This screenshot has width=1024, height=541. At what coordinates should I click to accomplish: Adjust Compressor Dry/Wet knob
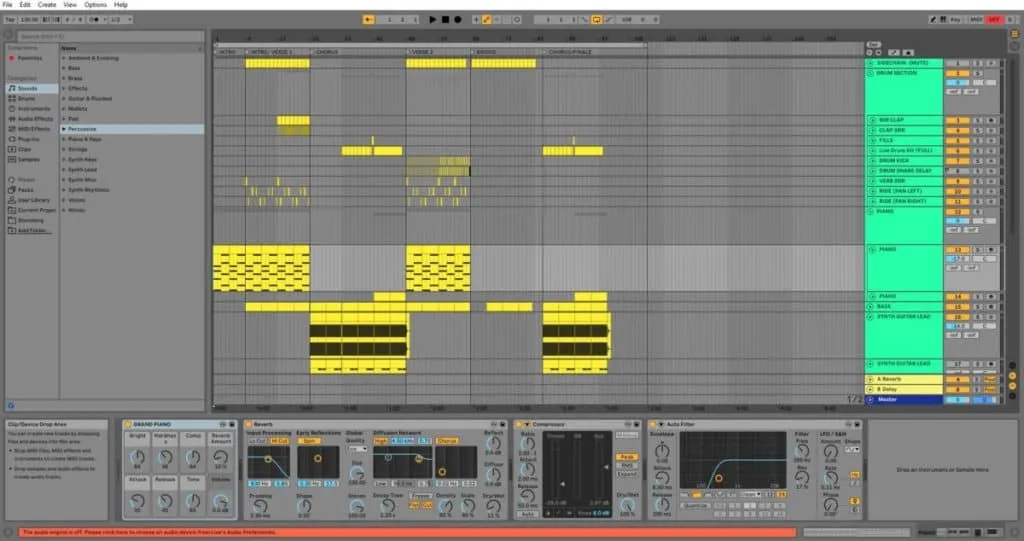coord(627,504)
